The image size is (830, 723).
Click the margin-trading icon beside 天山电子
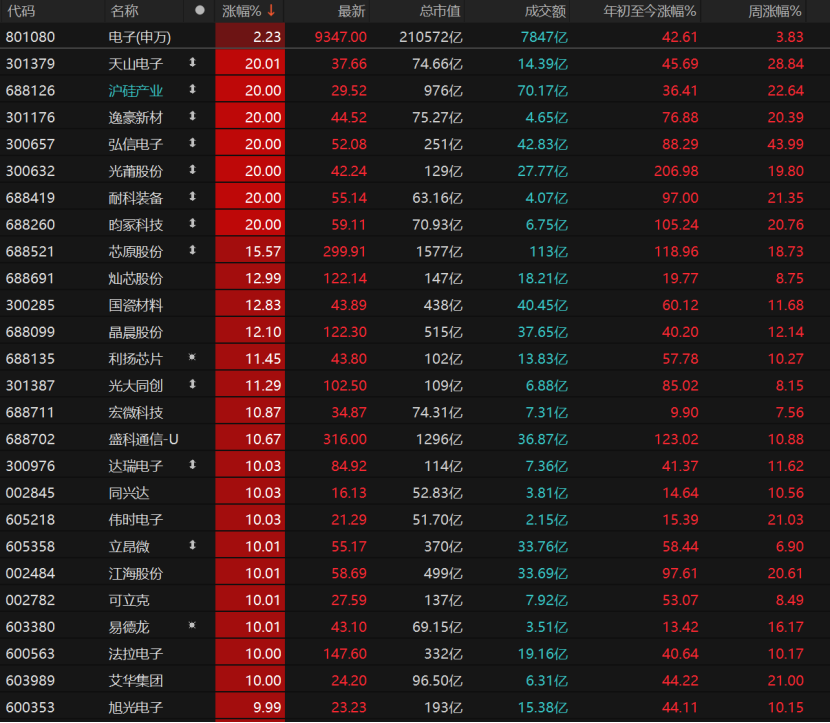point(193,63)
